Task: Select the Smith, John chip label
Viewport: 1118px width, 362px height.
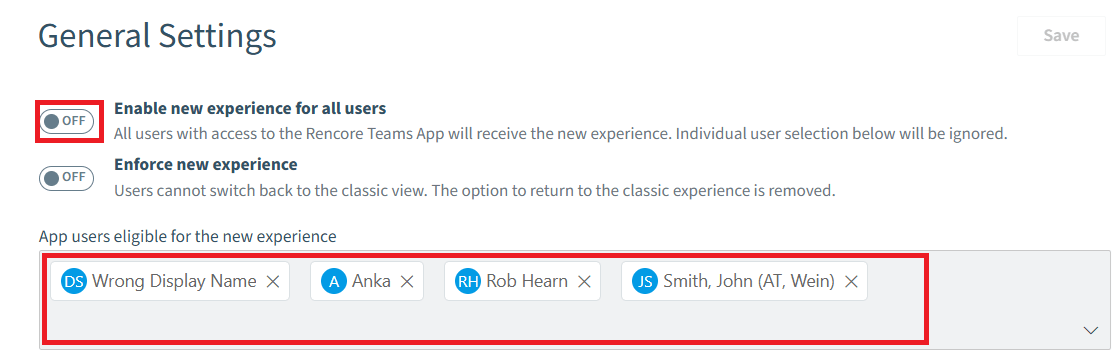Action: [x=749, y=281]
